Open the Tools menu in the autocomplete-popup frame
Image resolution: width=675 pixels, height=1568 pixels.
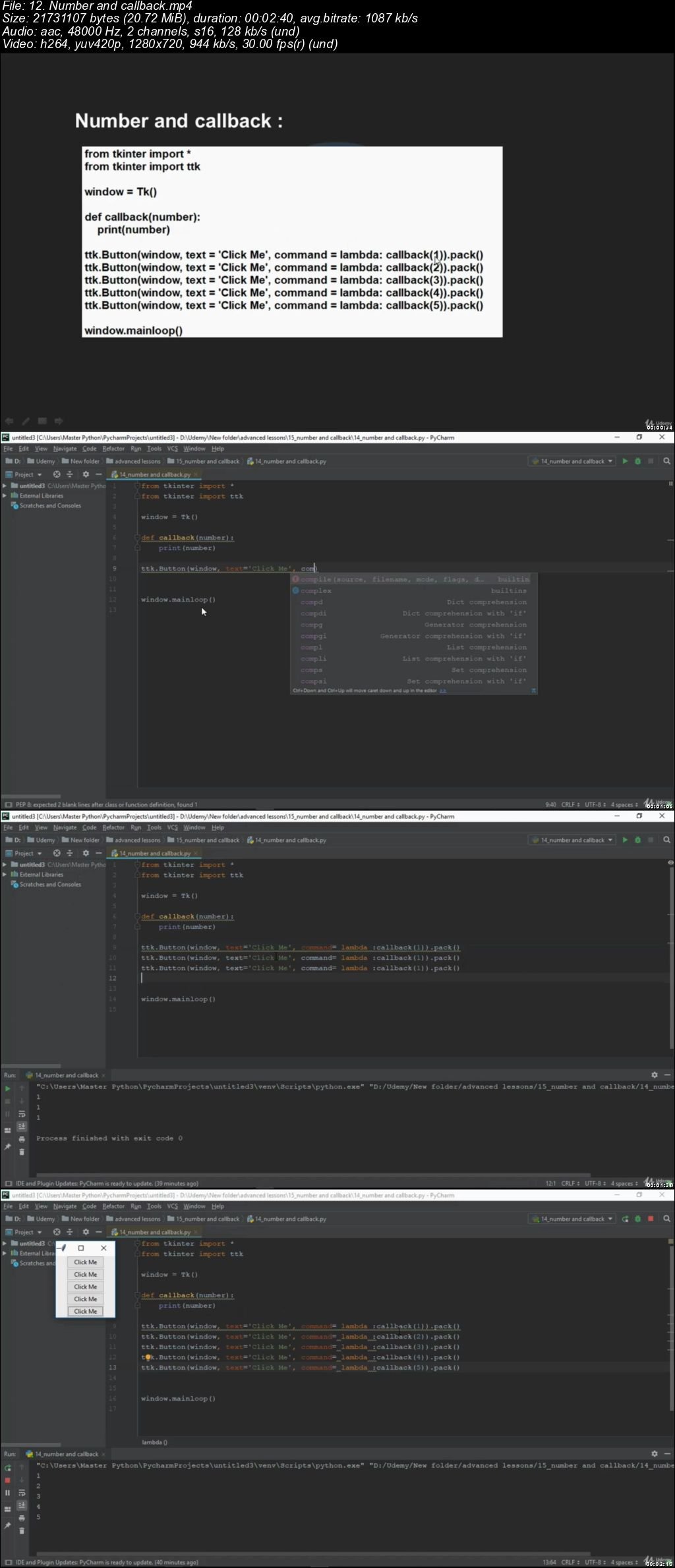(154, 449)
